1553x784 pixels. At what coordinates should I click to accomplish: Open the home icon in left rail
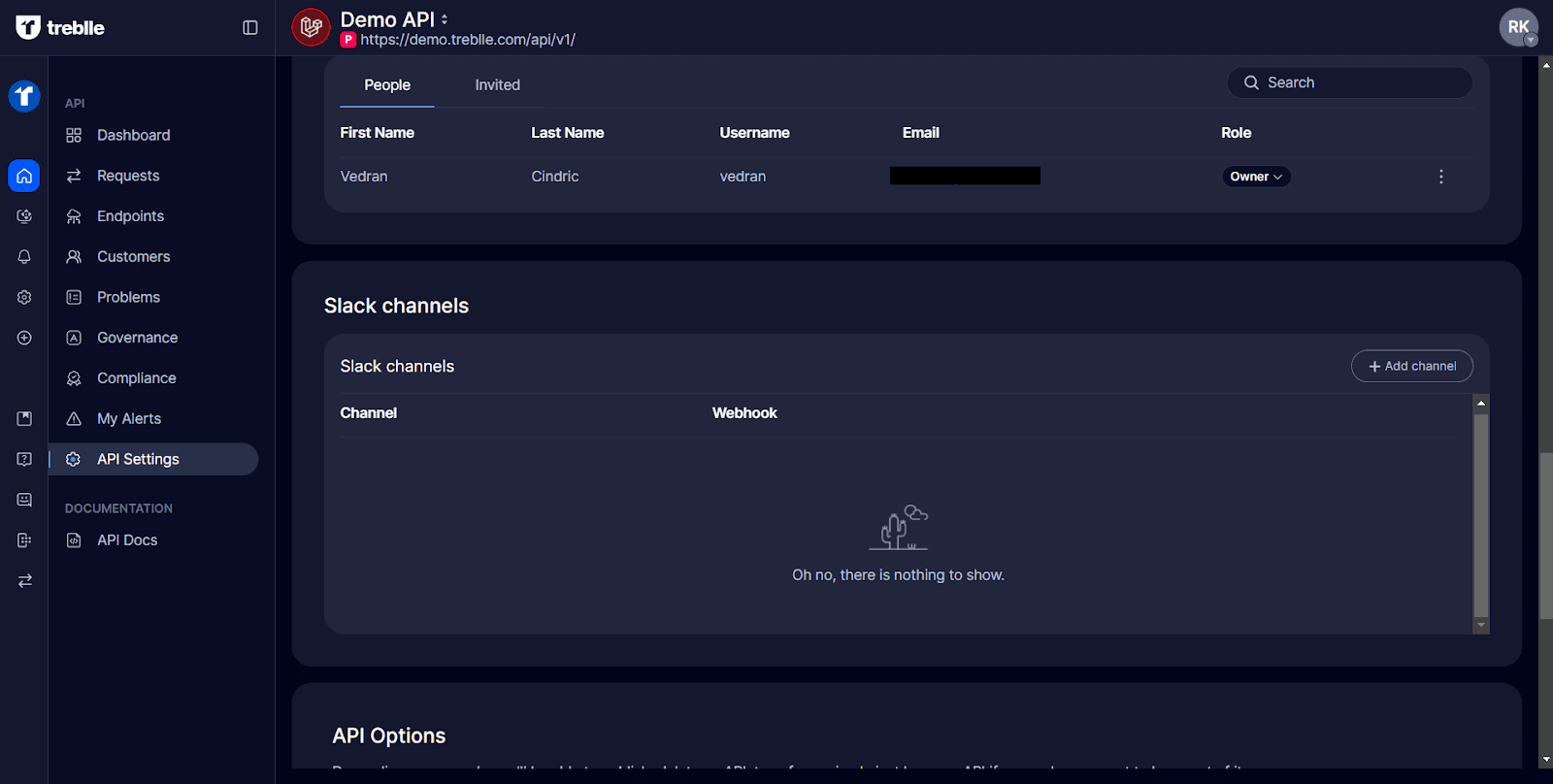click(24, 176)
